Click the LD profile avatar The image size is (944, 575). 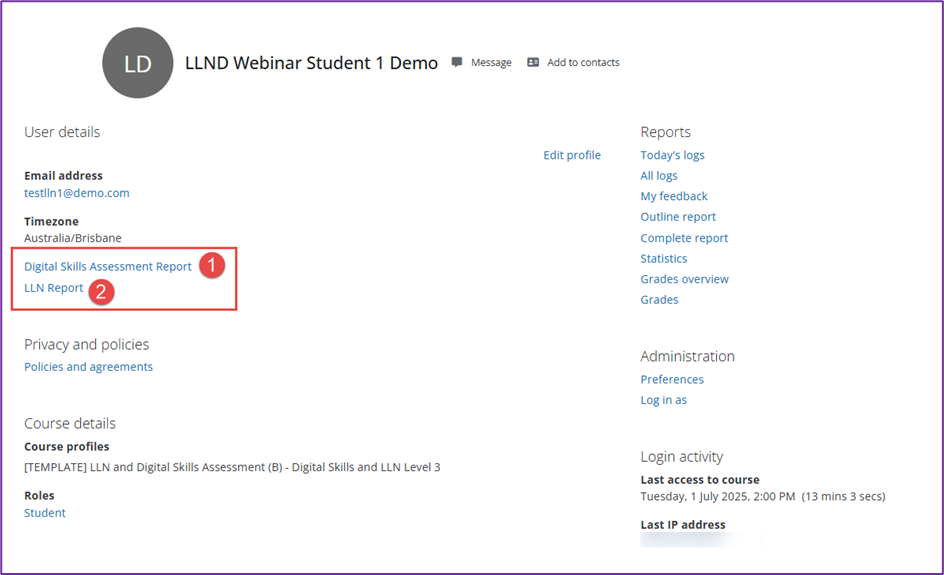[x=138, y=63]
